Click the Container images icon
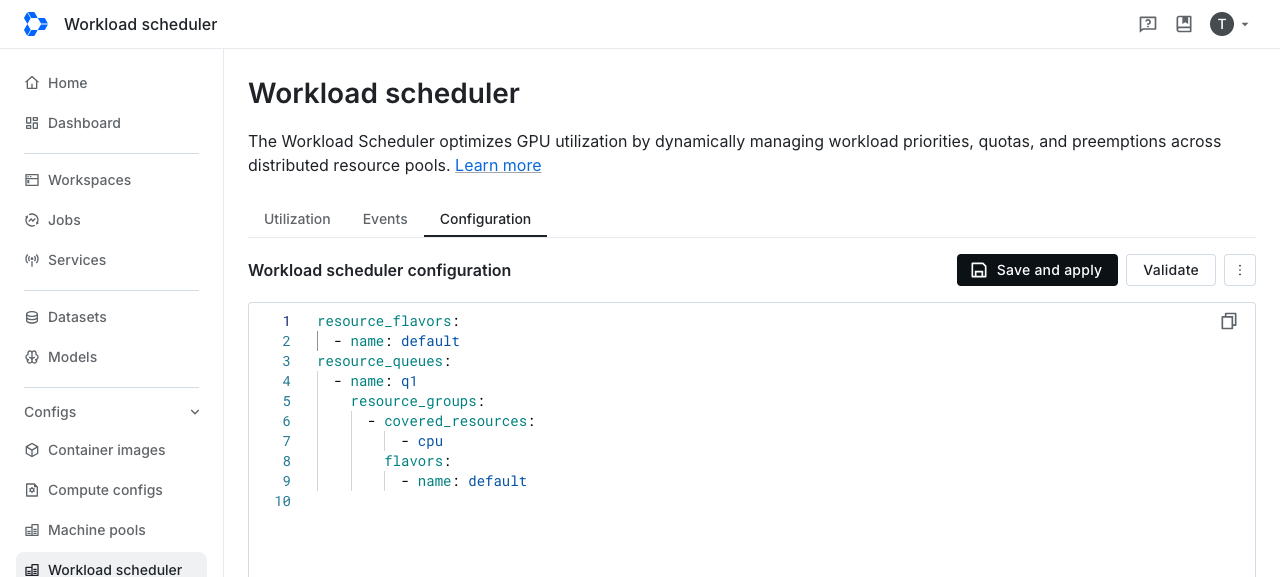The height and width of the screenshot is (577, 1280). [32, 450]
